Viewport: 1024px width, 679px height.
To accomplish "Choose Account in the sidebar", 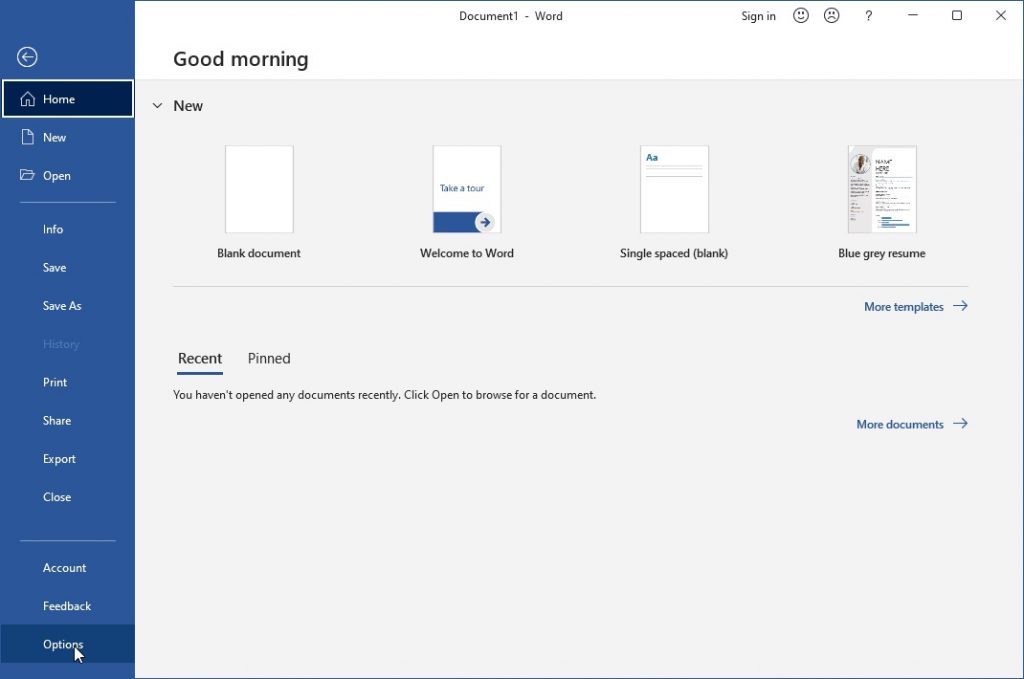I will [64, 567].
